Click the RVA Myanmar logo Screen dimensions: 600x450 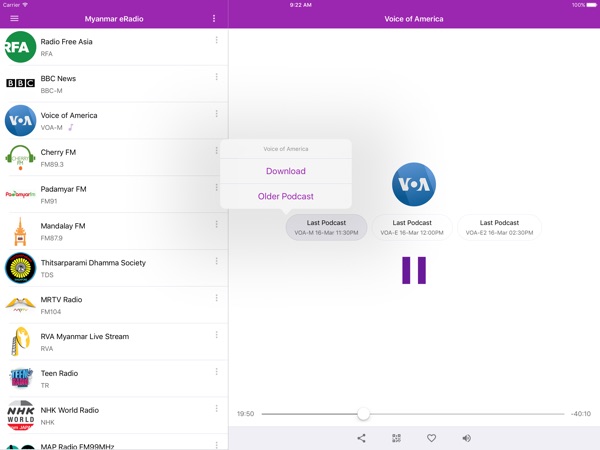point(20,341)
